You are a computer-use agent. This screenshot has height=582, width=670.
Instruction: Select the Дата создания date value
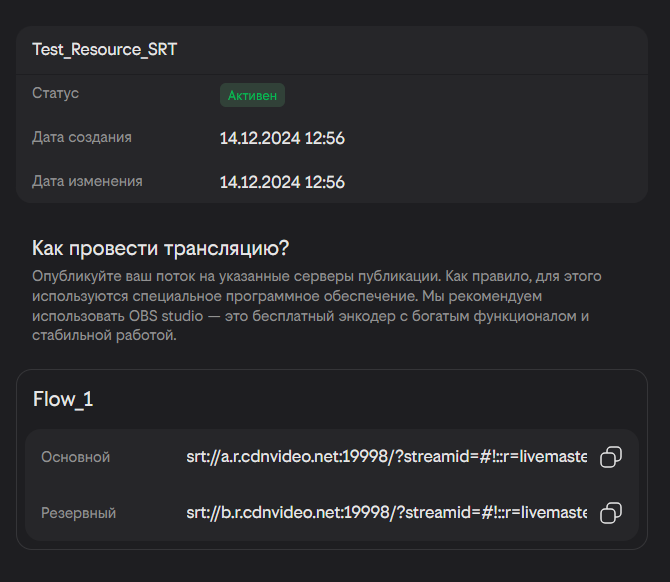pyautogui.click(x=282, y=138)
